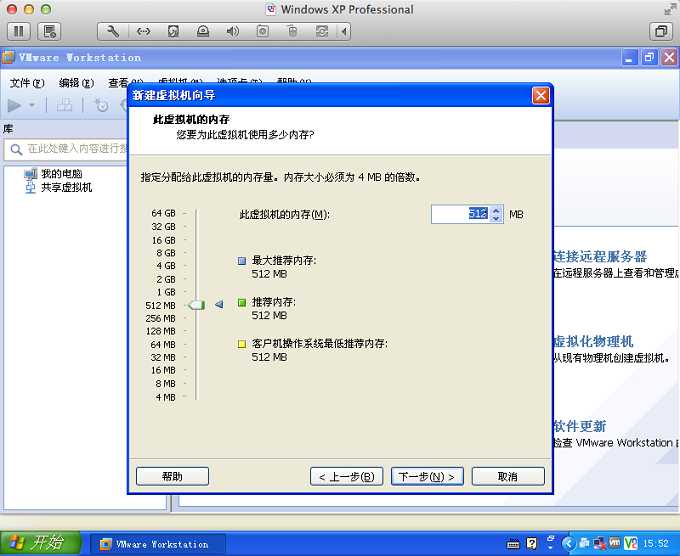Viewport: 680px width, 556px height.
Task: Click the 4 GB slider label
Action: 166,265
